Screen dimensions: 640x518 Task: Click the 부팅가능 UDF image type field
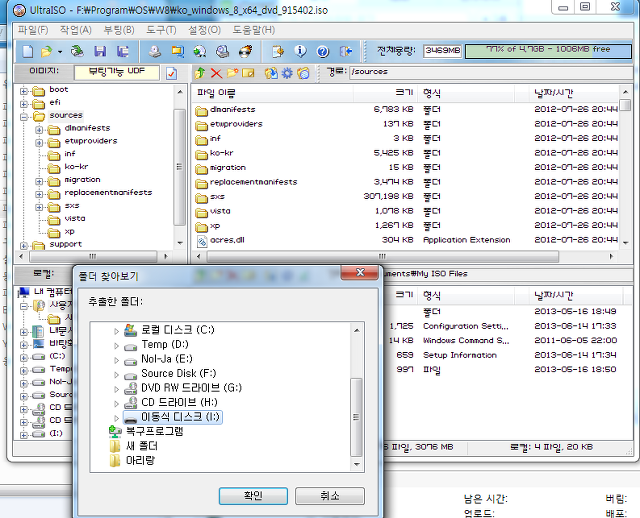[x=117, y=72]
